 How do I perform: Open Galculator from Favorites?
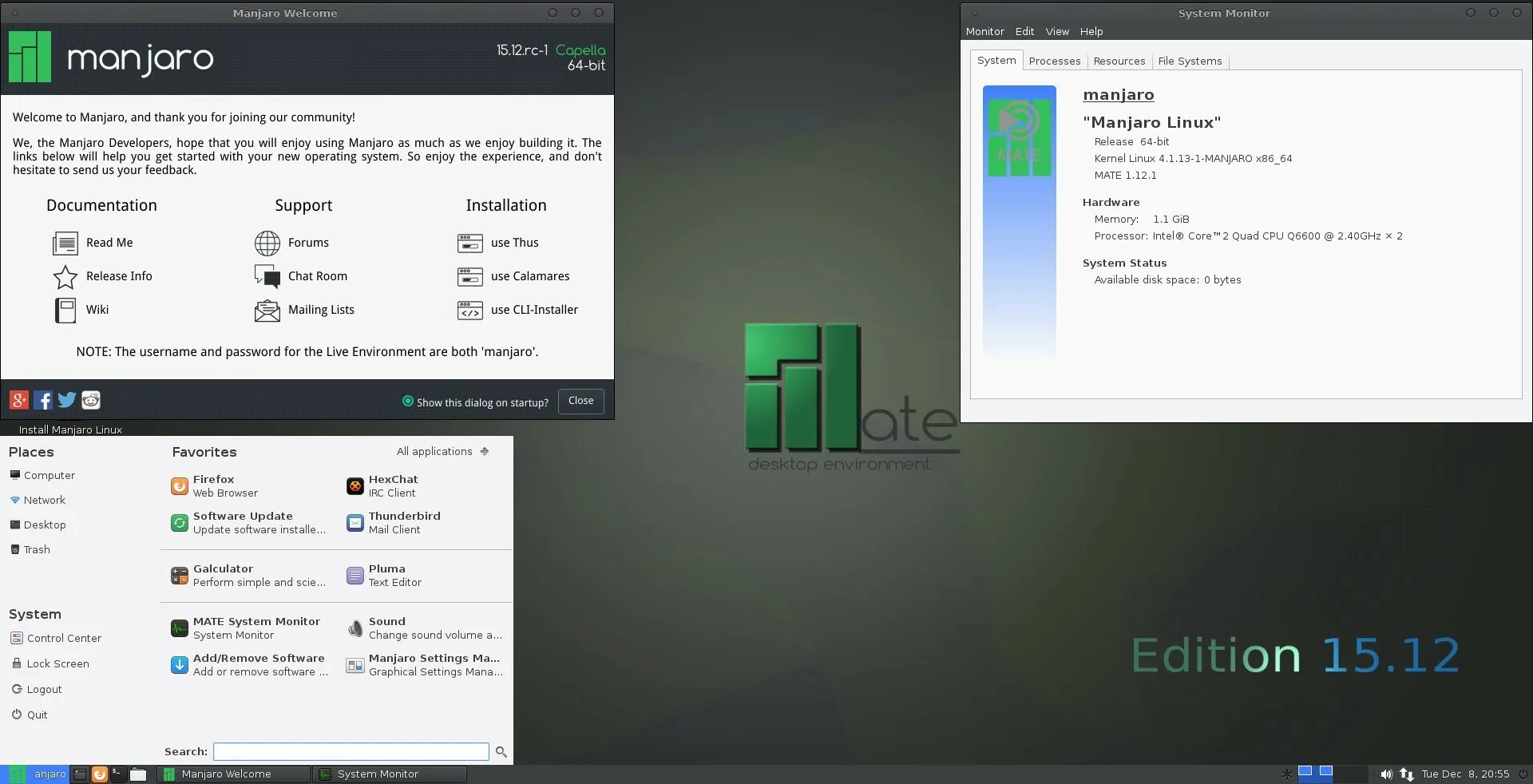pyautogui.click(x=248, y=575)
